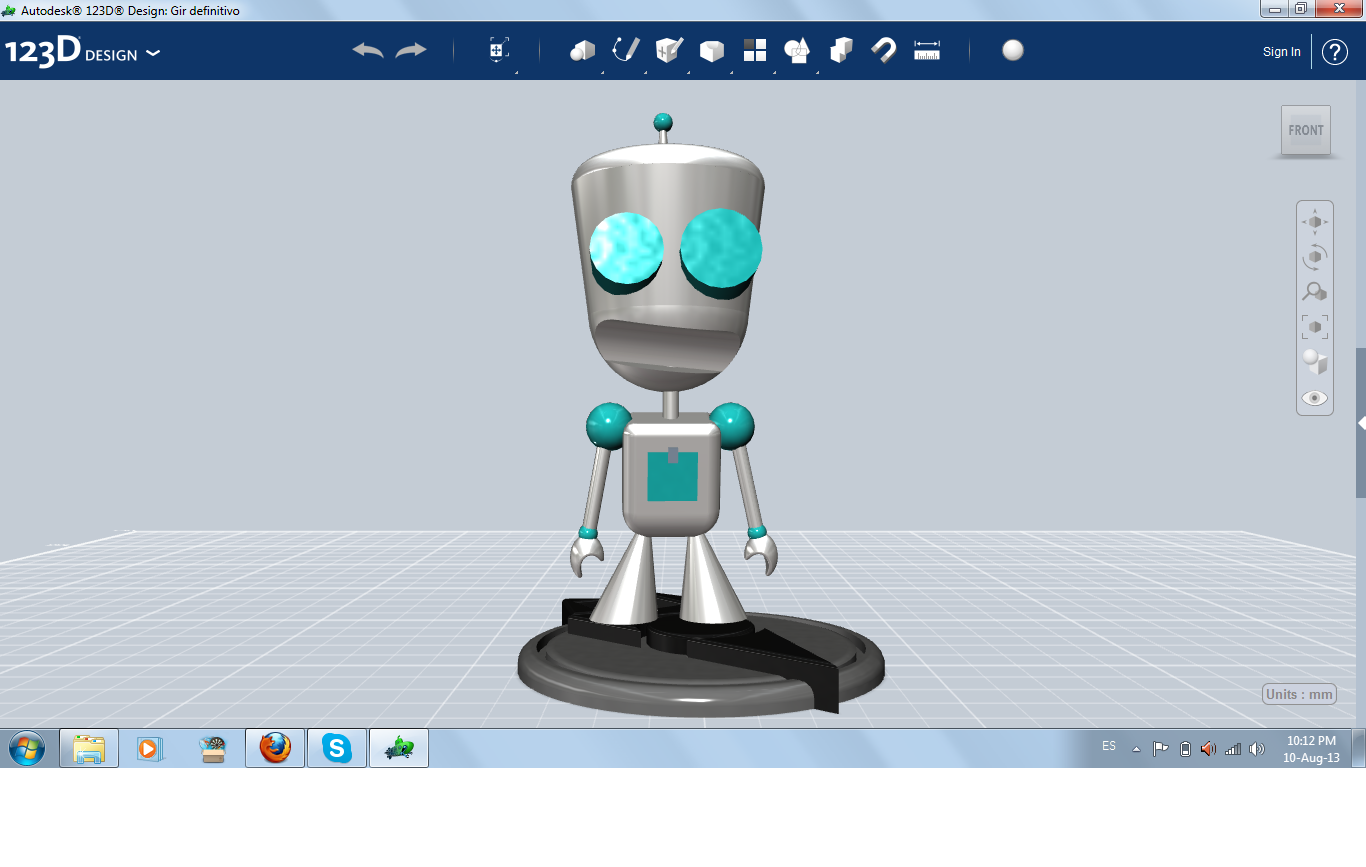This screenshot has height=867, width=1366.
Task: Redo the last undone action
Action: [411, 50]
